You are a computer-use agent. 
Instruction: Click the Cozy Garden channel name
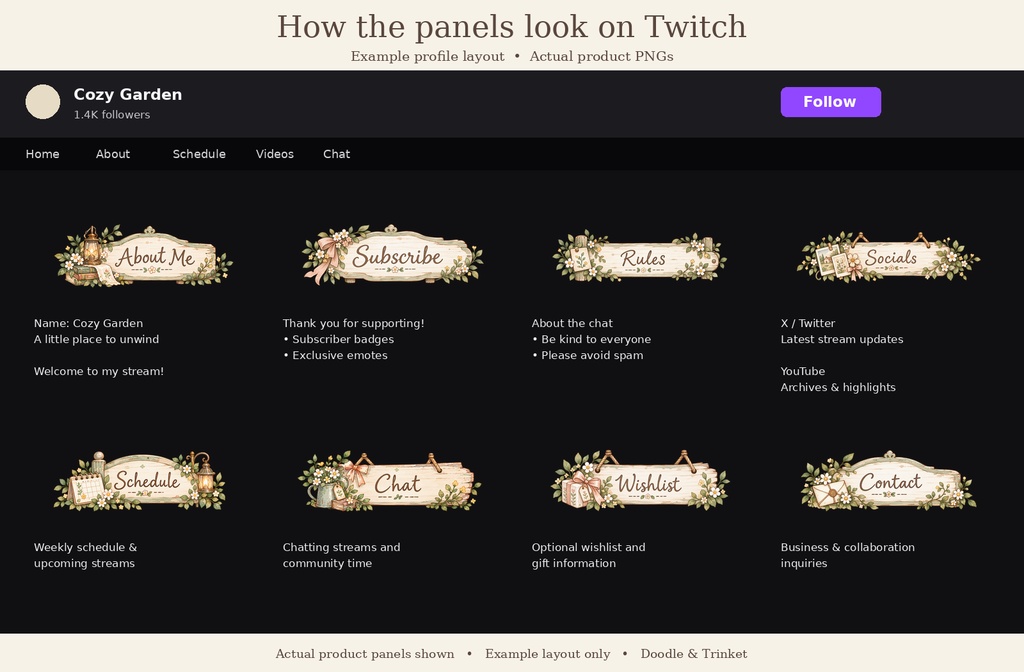(x=127, y=95)
